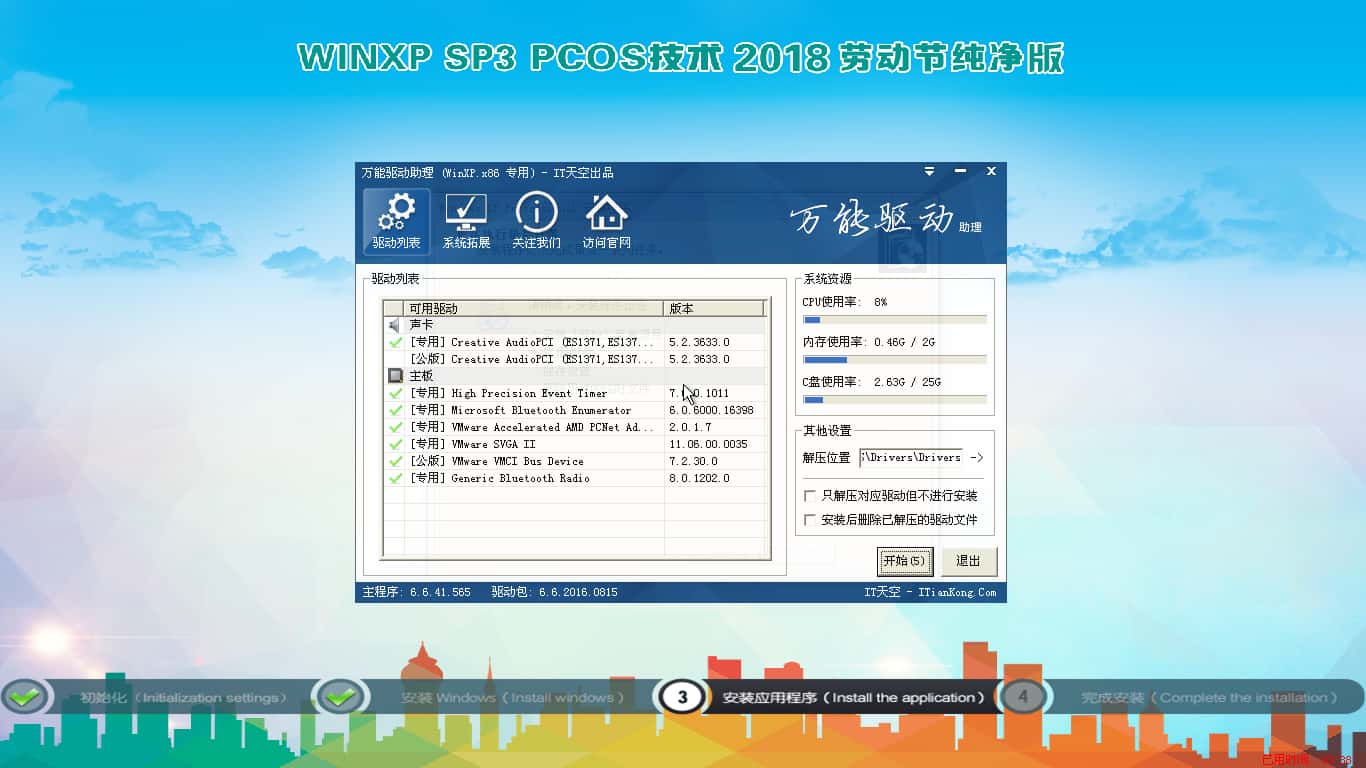Click the 主板 category row label

point(421,376)
